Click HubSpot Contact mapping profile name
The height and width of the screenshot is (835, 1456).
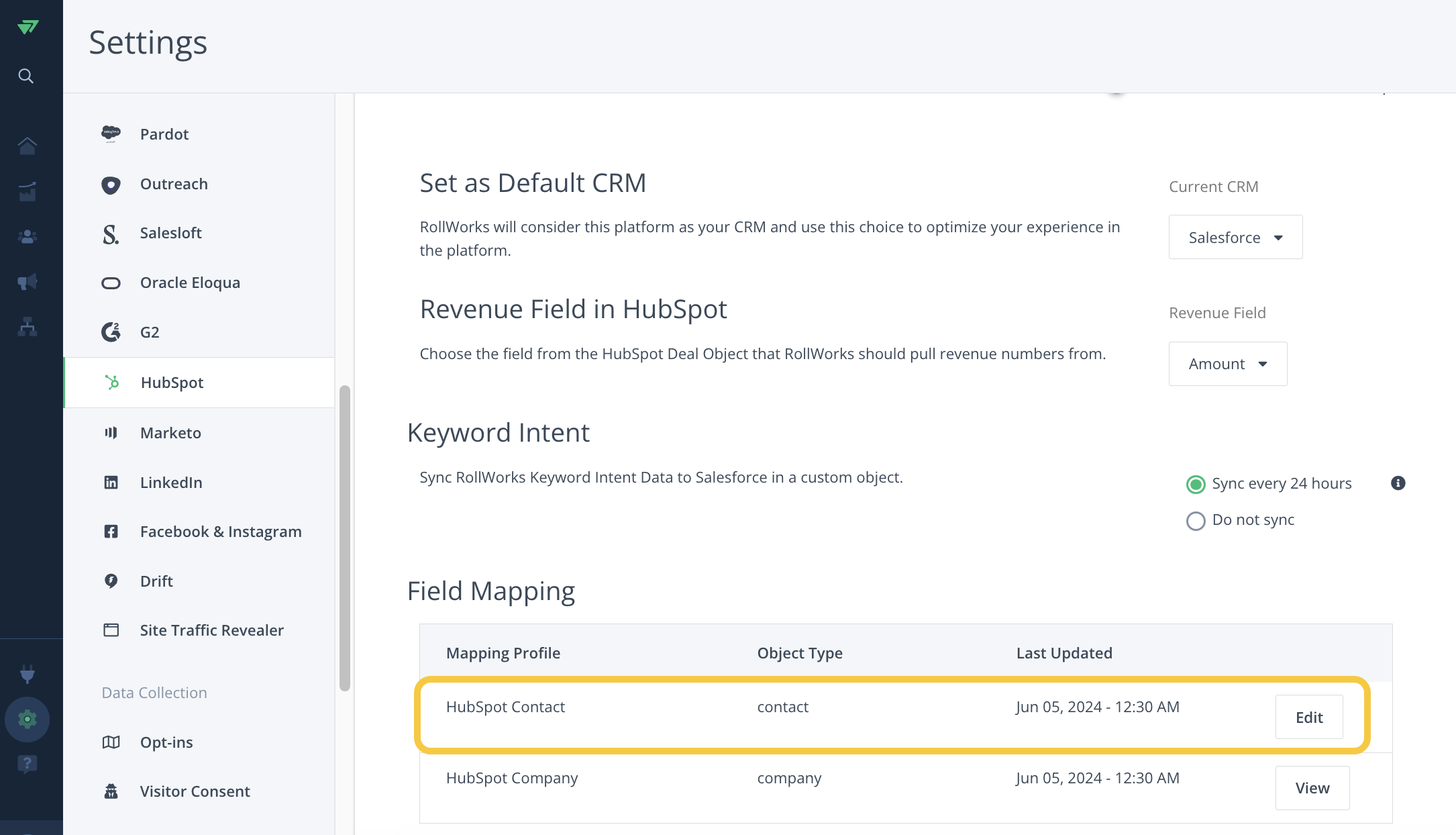click(x=505, y=707)
